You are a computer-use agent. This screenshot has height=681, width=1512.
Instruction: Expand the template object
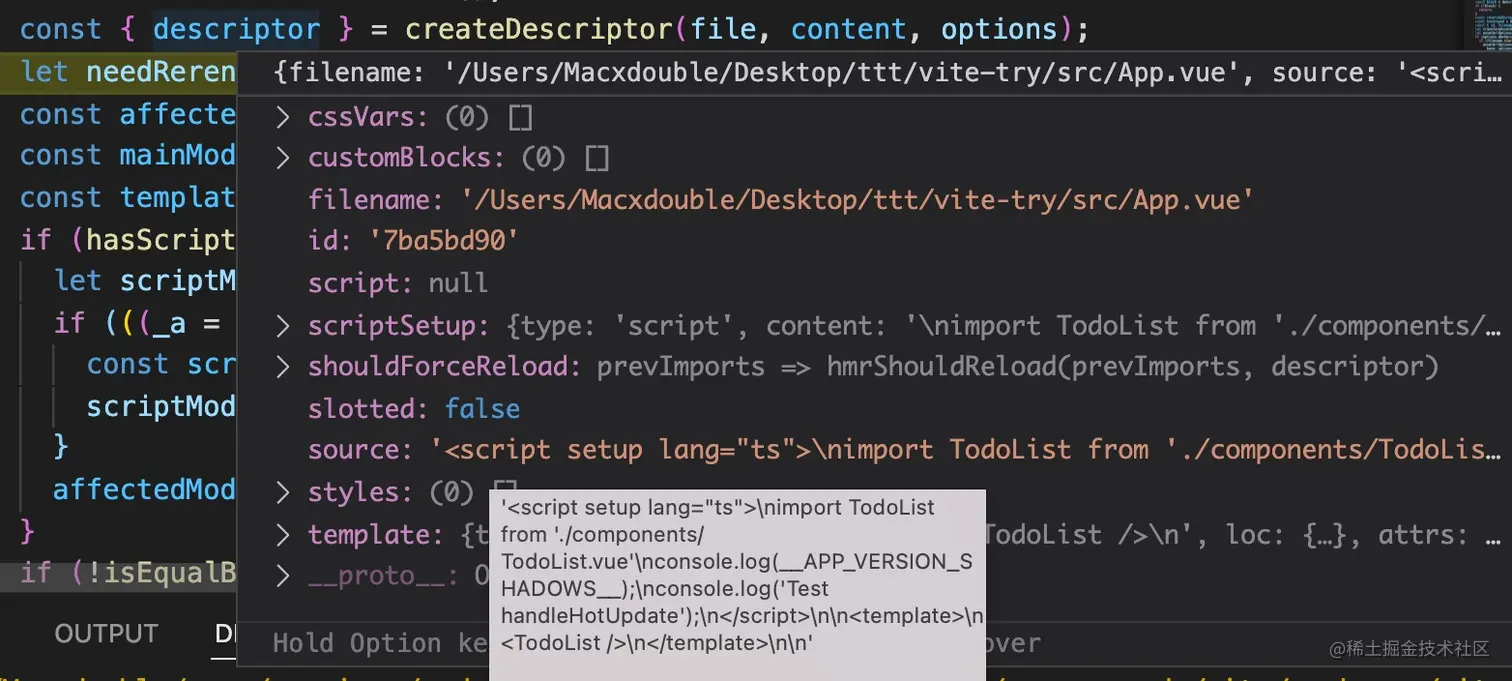point(283,534)
